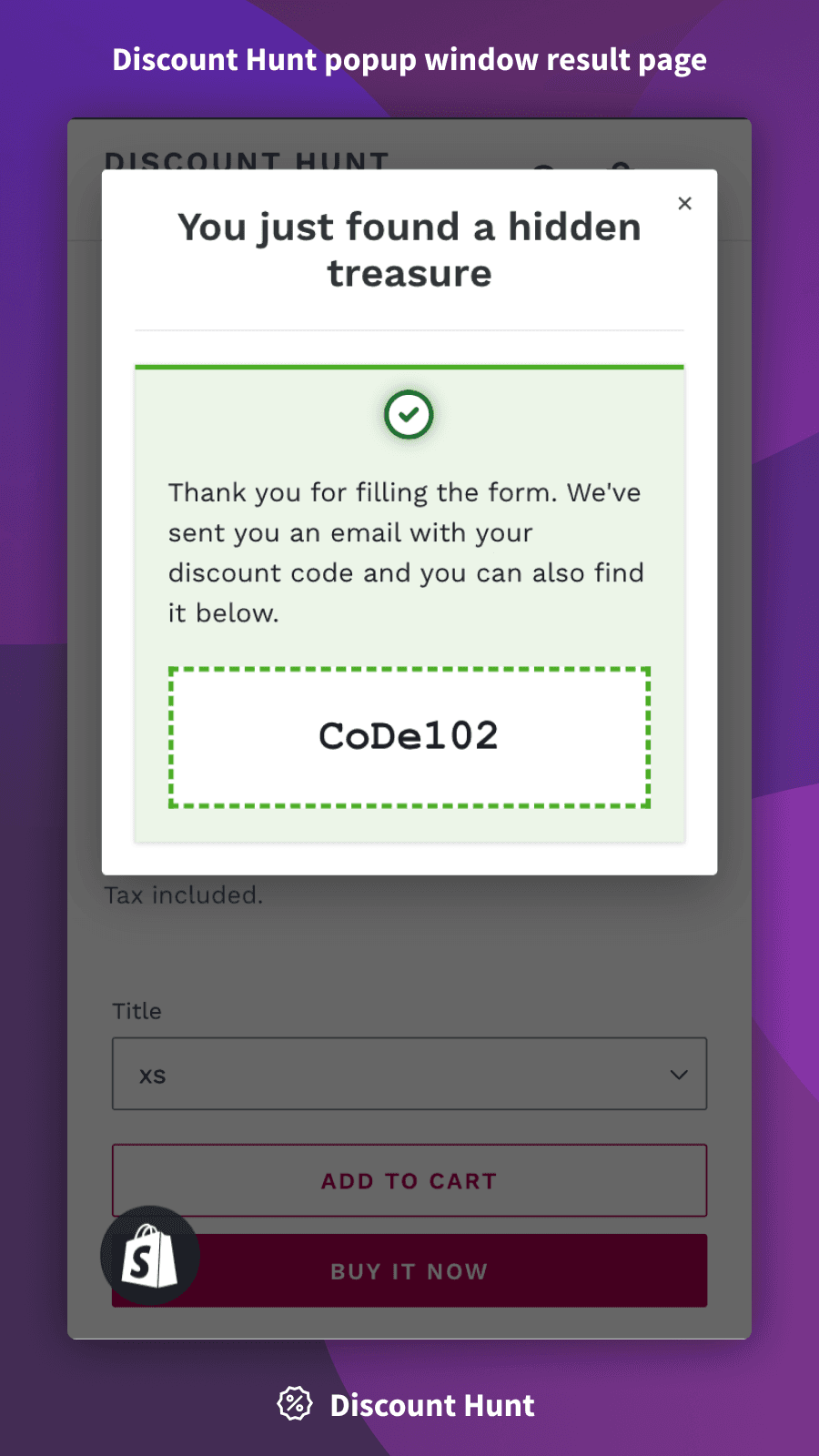
Task: Click the dimmed store page below the BUY IT NOW button
Action: [409, 1323]
